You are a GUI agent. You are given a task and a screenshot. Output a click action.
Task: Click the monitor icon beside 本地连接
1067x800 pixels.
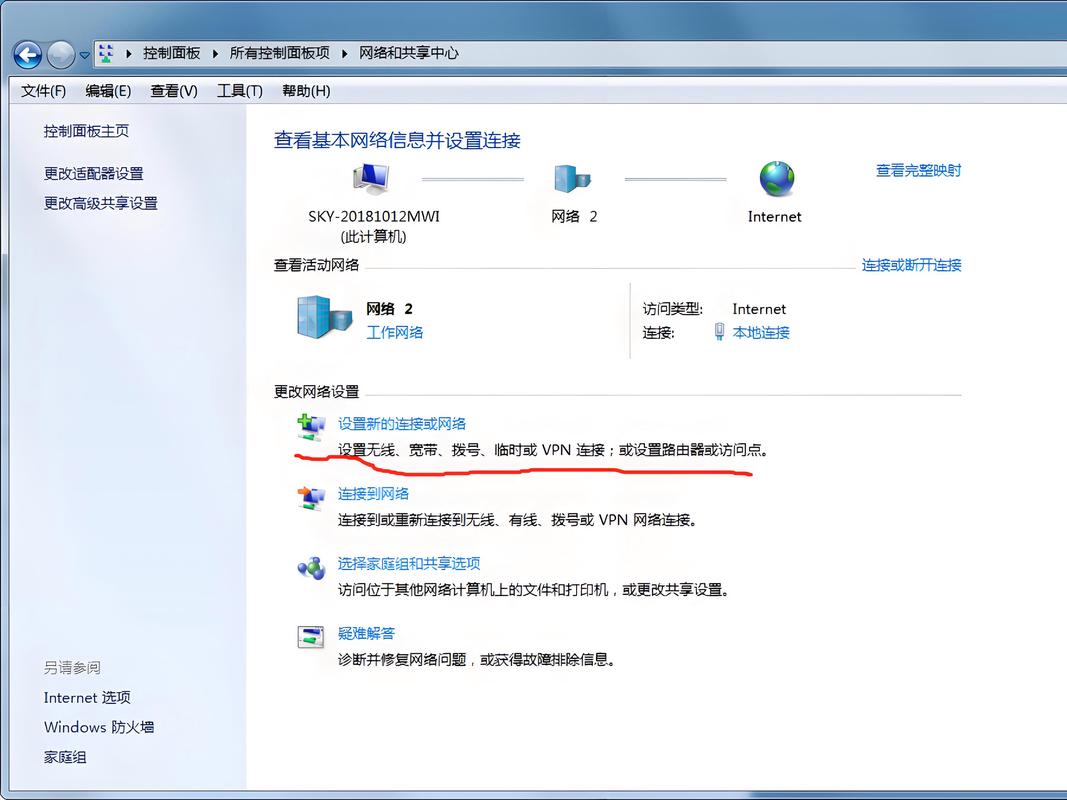tap(719, 333)
